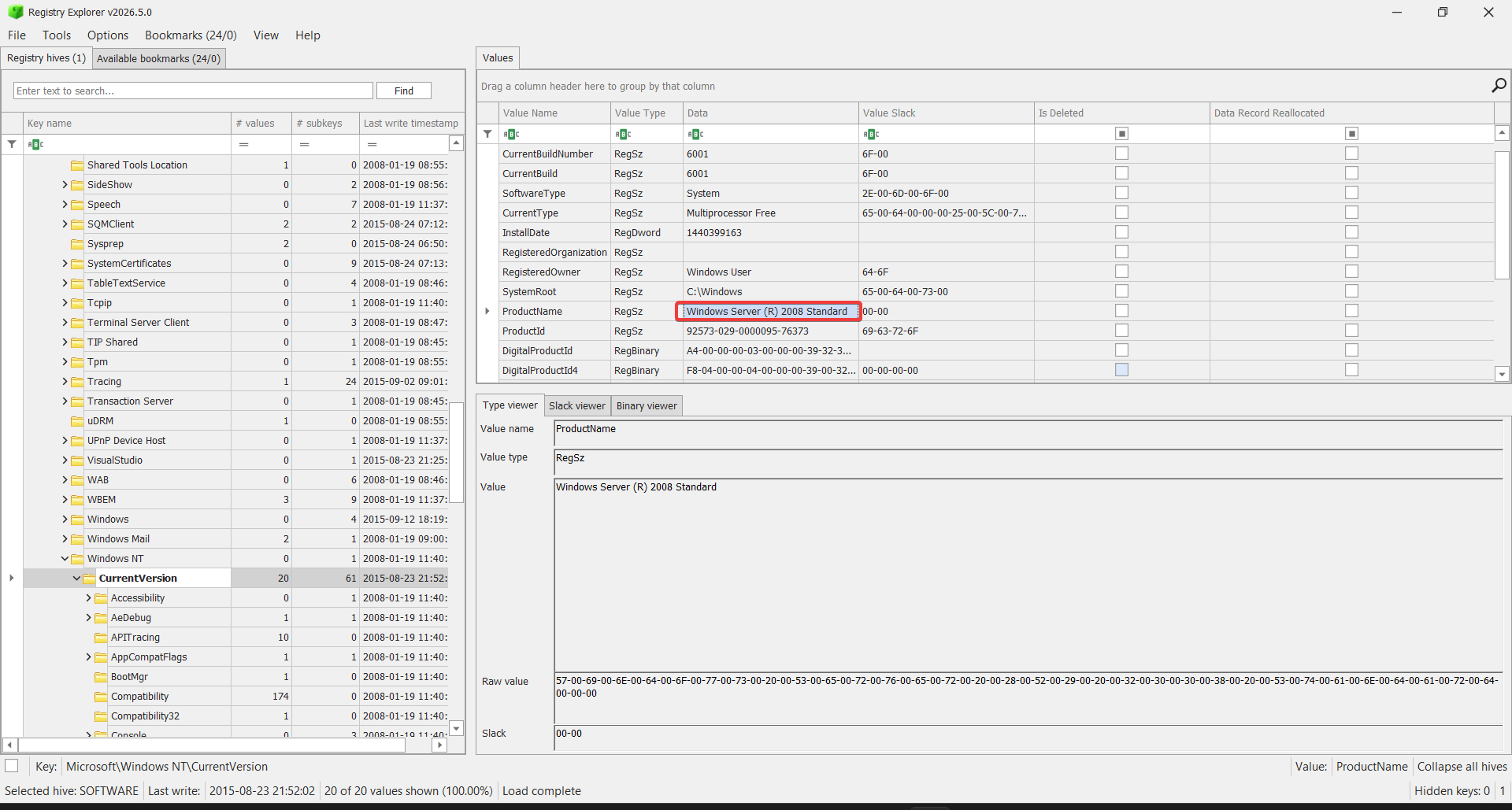Toggle the status bar checkbox beside Key
This screenshot has height=810, width=1512.
pos(12,766)
